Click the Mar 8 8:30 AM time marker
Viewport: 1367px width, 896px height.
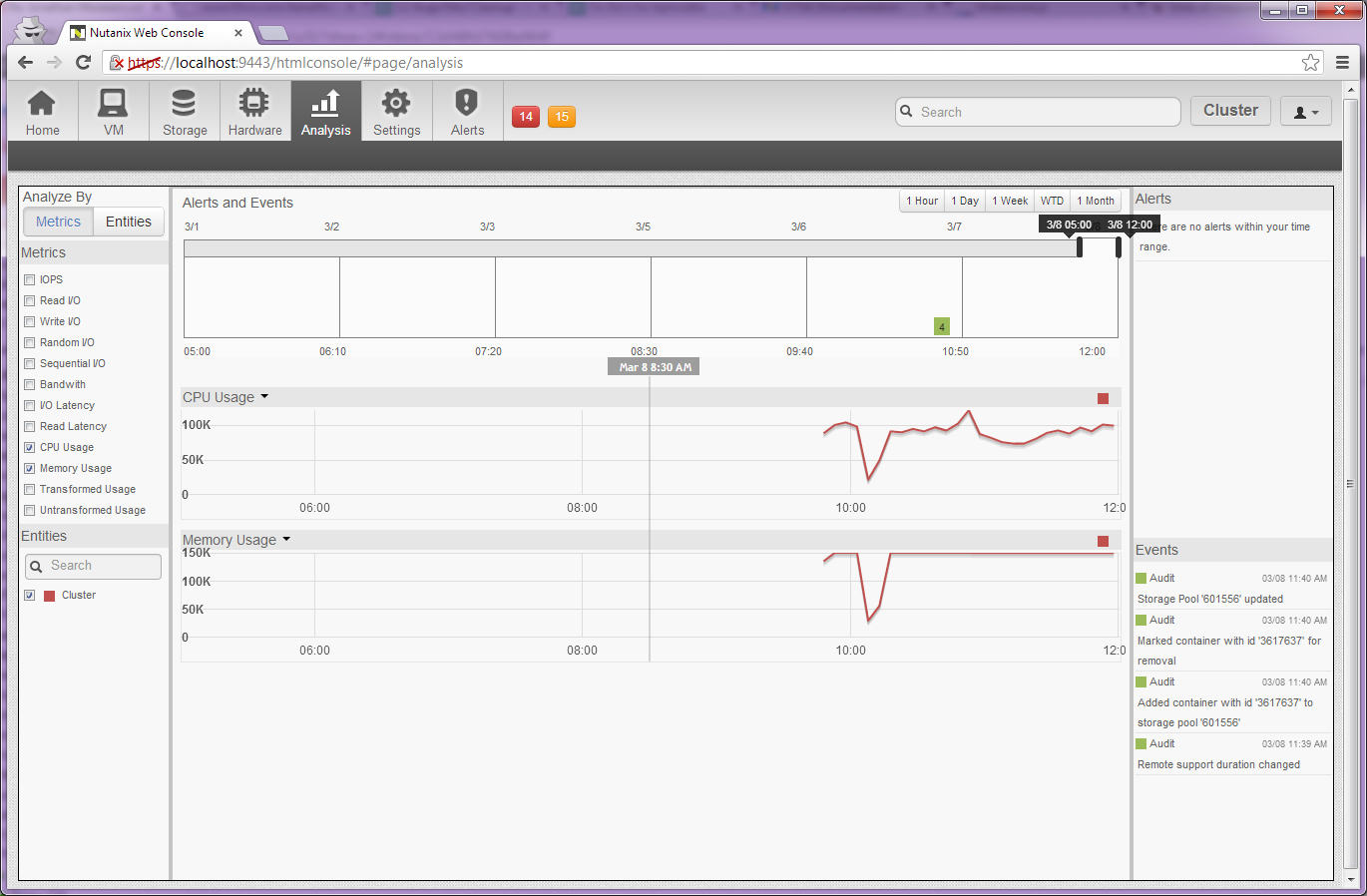[654, 367]
